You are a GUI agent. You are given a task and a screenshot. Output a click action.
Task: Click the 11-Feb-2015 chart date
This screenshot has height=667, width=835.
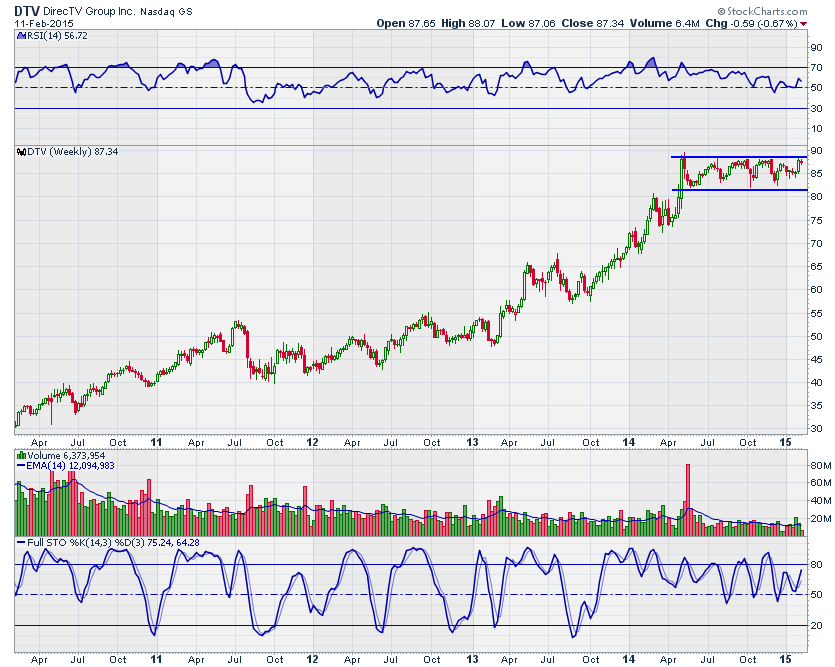coord(44,23)
